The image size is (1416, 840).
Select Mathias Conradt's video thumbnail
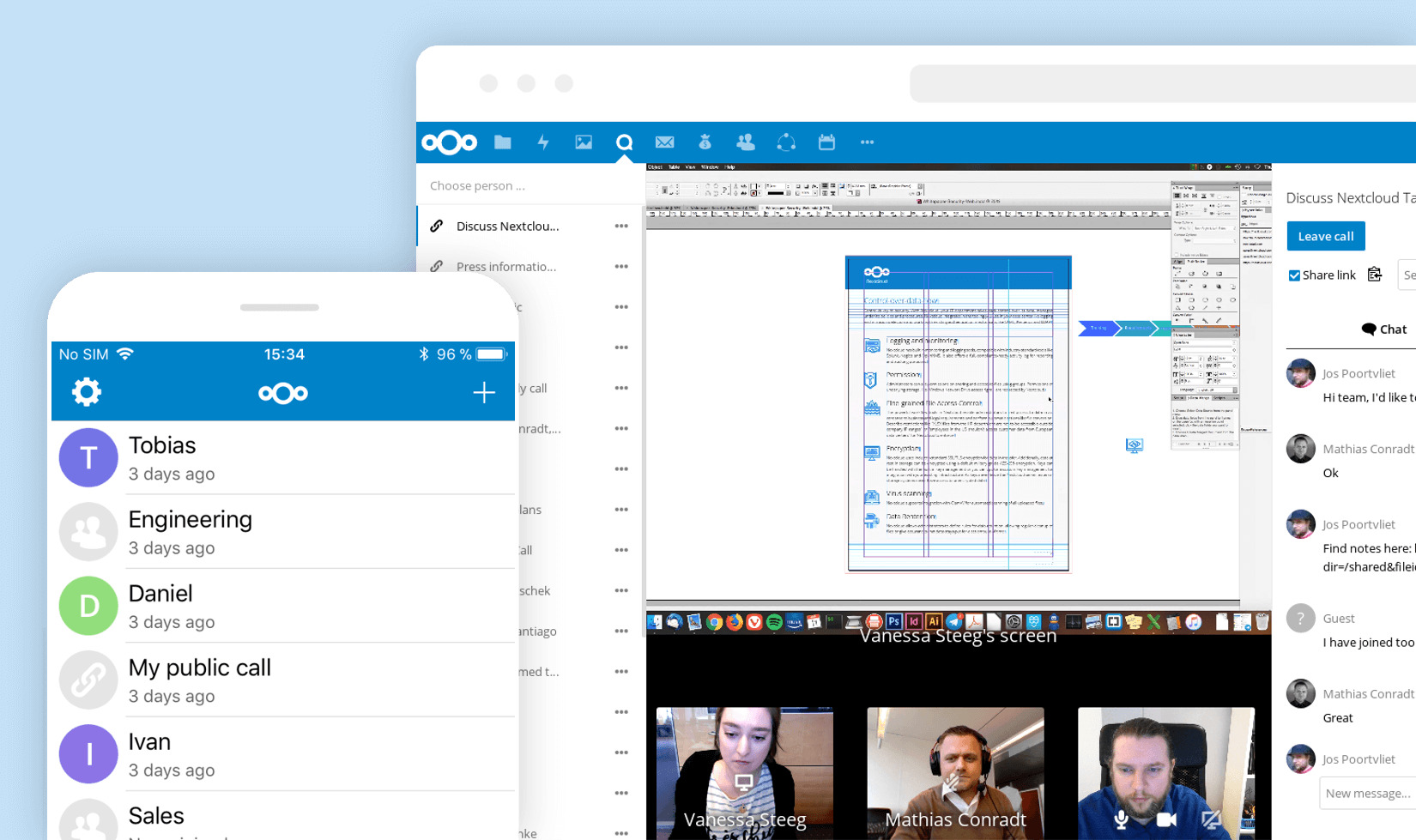coord(955,773)
